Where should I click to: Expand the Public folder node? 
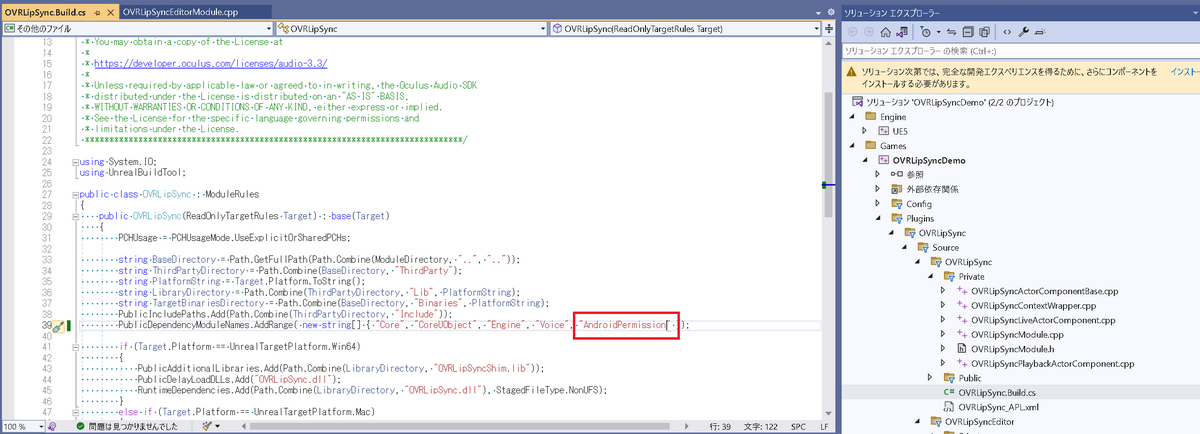tap(929, 378)
